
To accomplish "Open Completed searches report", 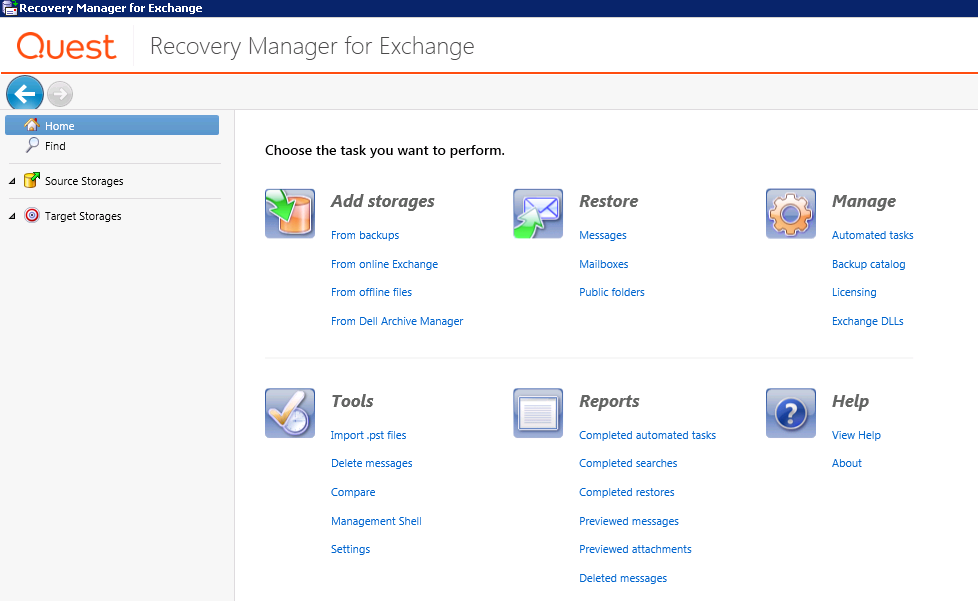I will (627, 463).
